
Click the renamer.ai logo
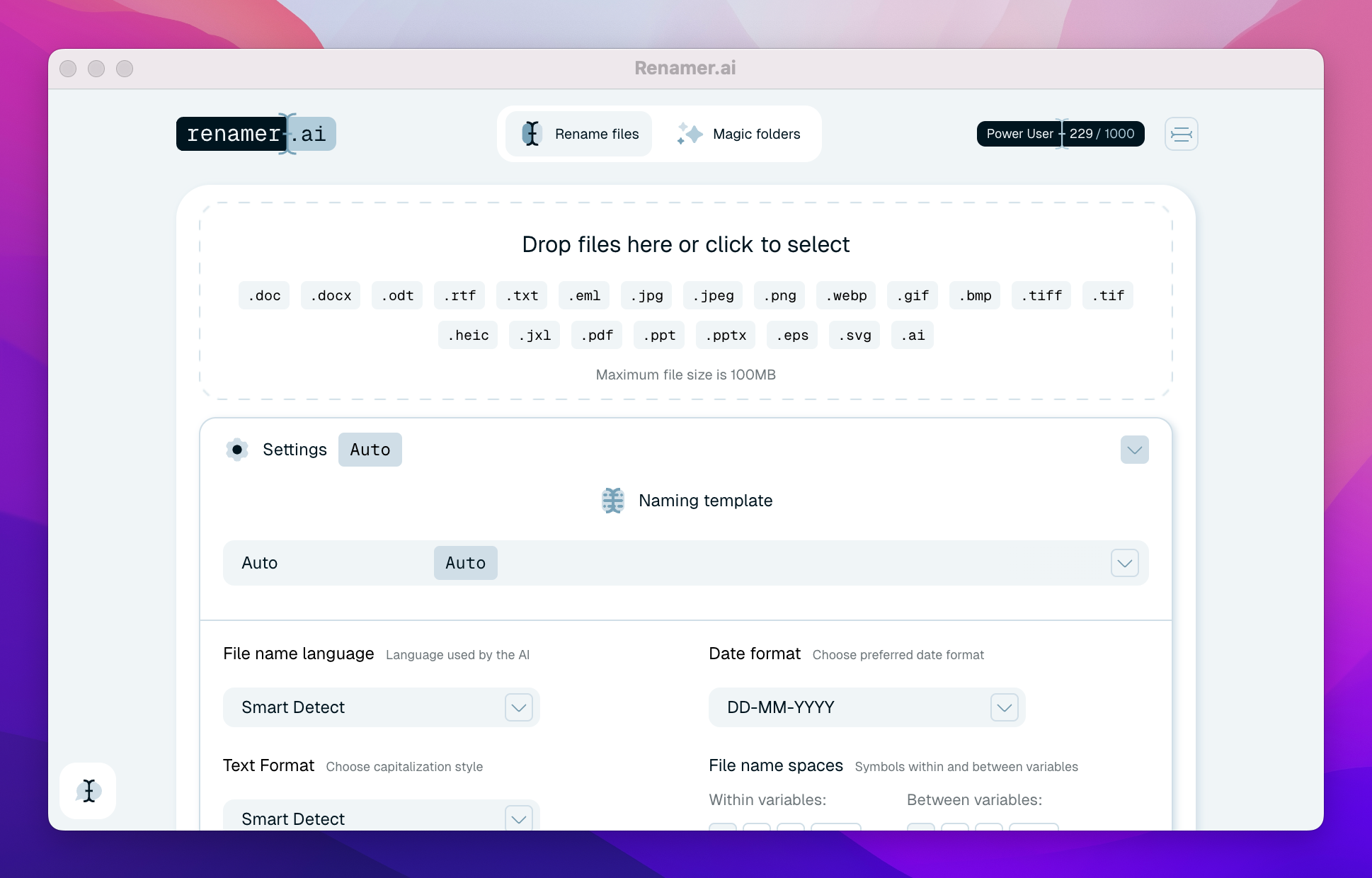pyautogui.click(x=256, y=134)
